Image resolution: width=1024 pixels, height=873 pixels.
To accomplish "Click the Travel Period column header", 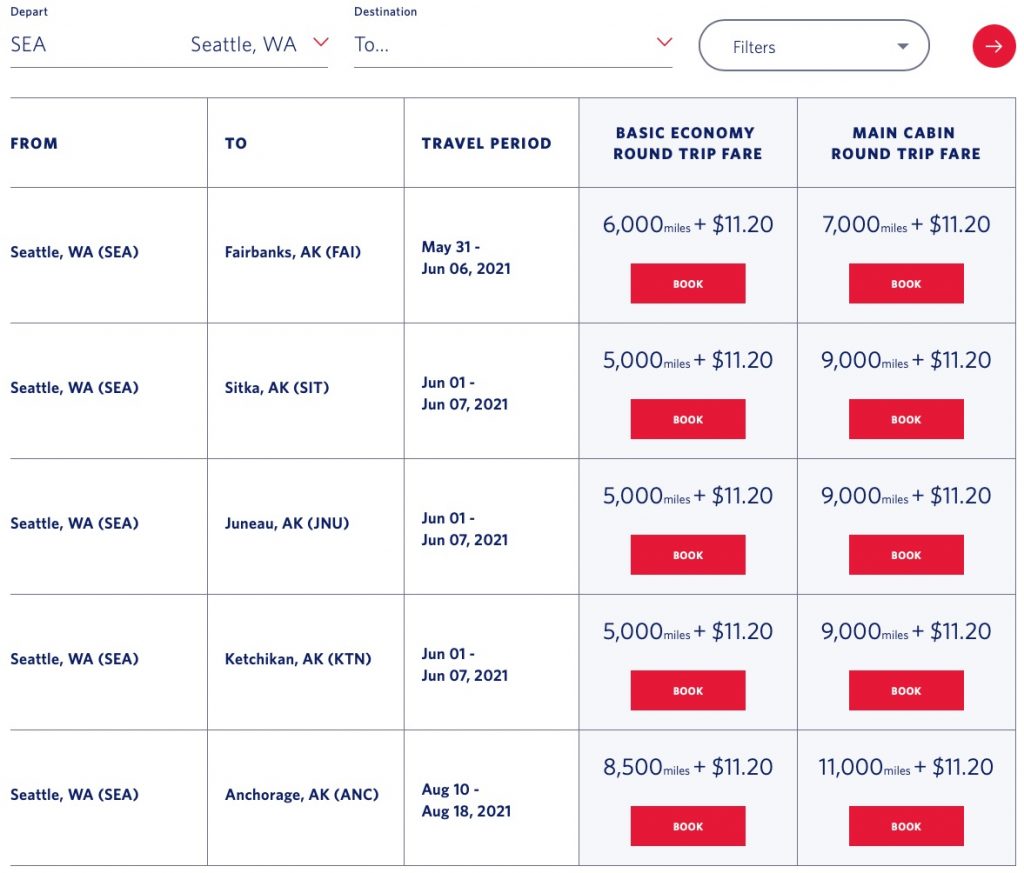I will [486, 143].
